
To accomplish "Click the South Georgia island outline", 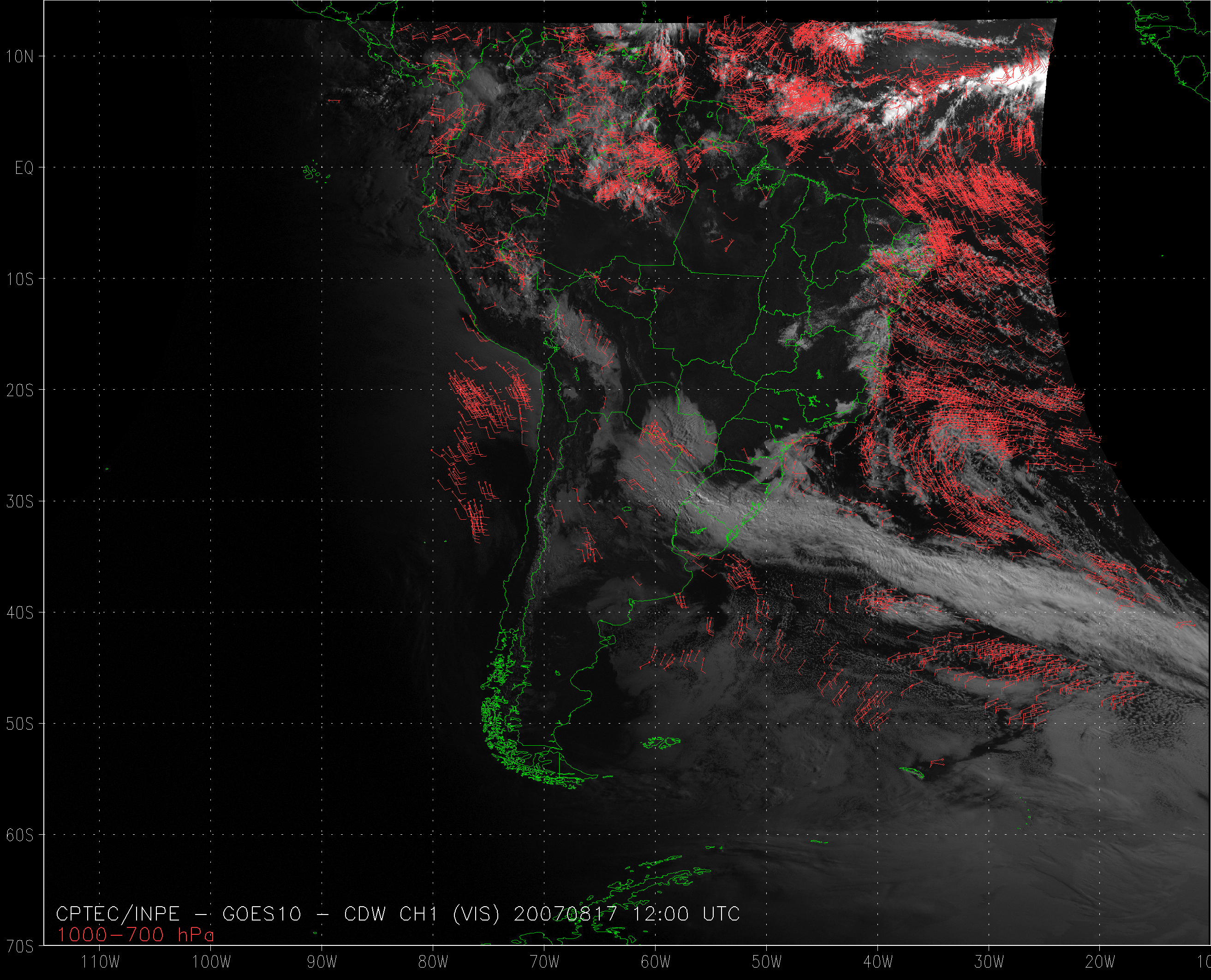I will (x=912, y=772).
